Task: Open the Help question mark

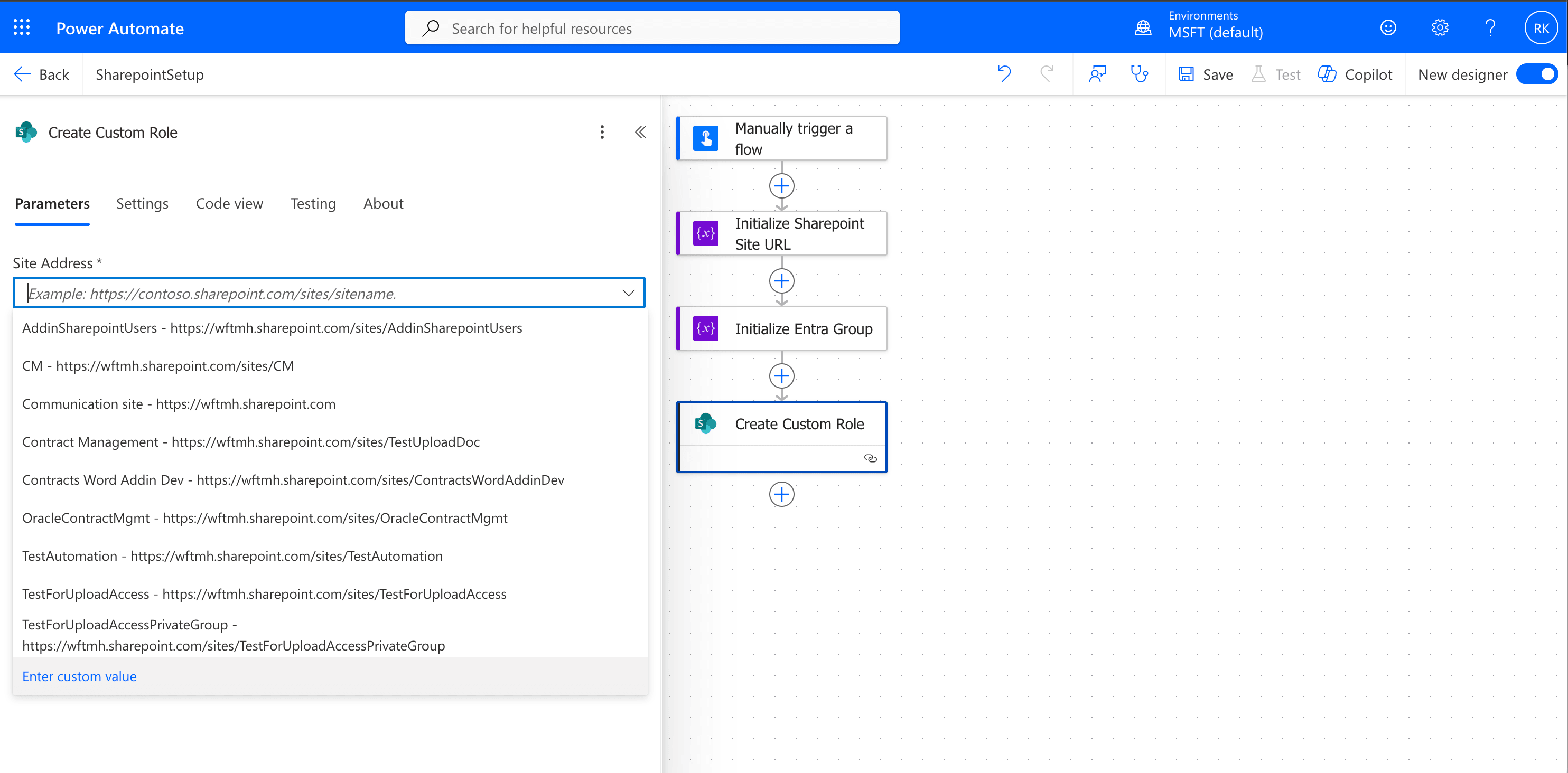Action: [x=1490, y=27]
